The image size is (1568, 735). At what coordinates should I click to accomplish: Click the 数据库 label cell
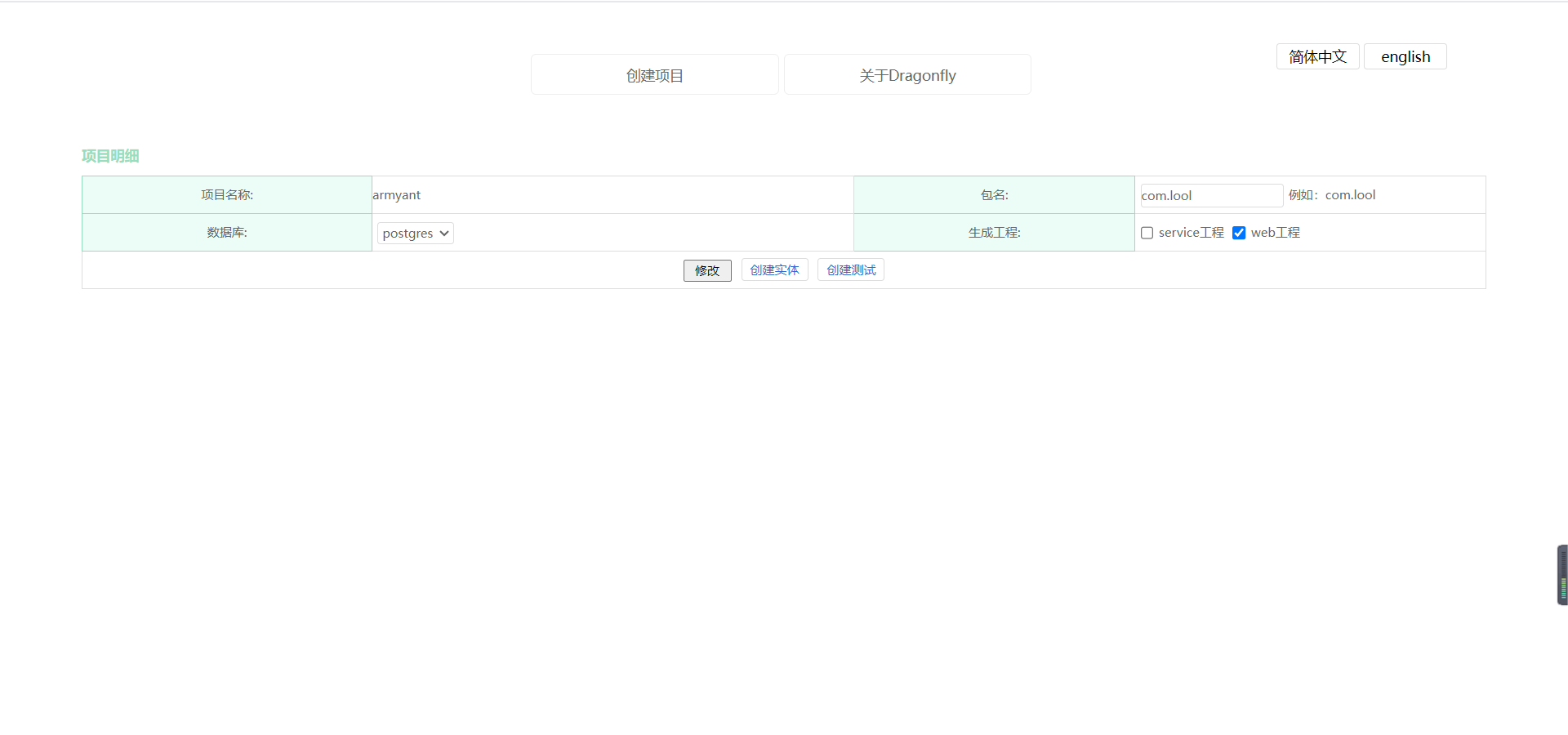click(x=227, y=233)
